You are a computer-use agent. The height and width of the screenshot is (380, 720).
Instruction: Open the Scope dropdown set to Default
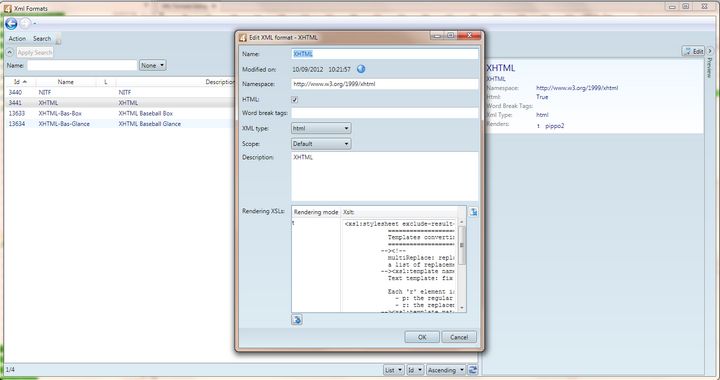point(321,144)
